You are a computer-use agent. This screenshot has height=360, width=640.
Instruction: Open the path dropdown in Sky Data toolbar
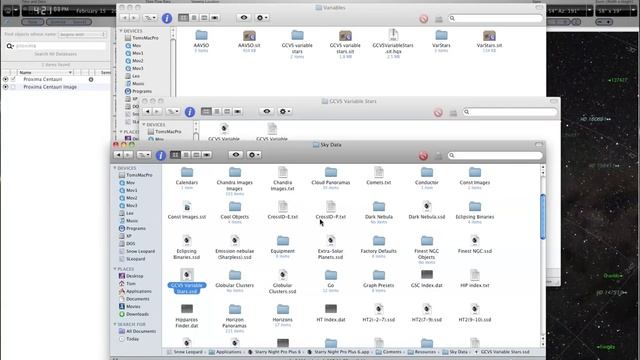[x=144, y=155]
